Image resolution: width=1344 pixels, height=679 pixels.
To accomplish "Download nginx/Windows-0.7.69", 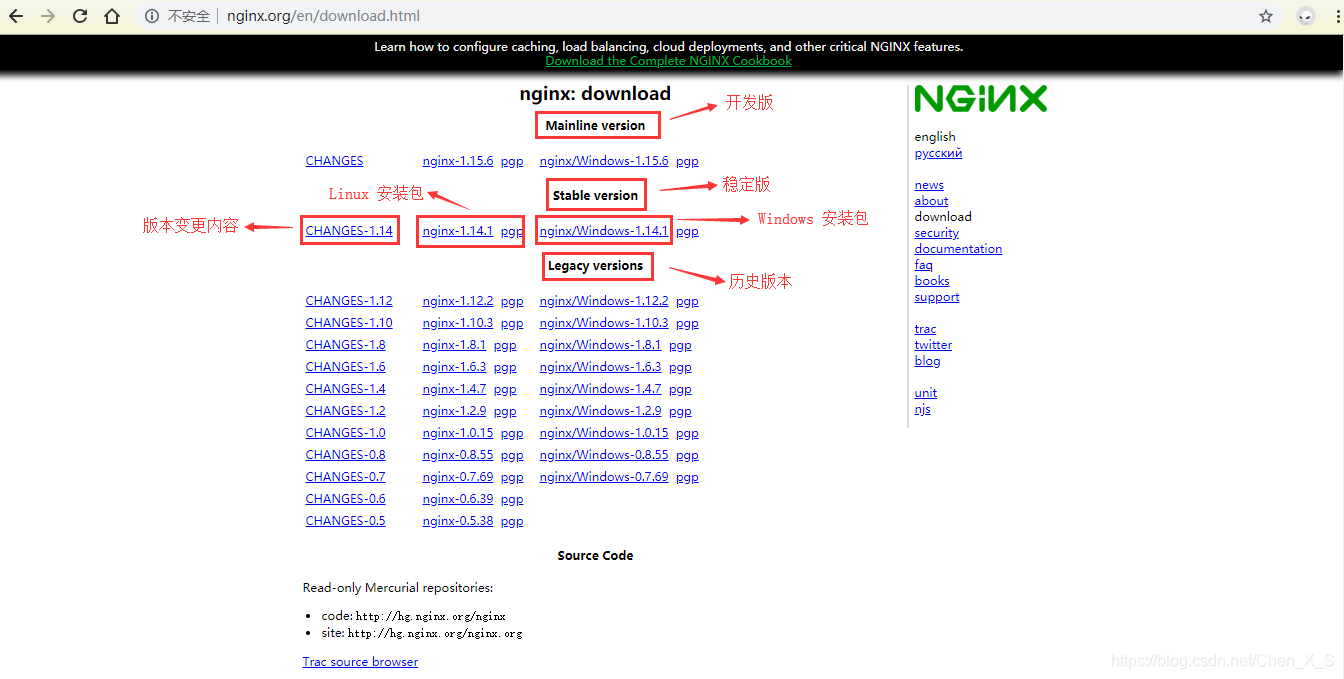I will tap(604, 477).
